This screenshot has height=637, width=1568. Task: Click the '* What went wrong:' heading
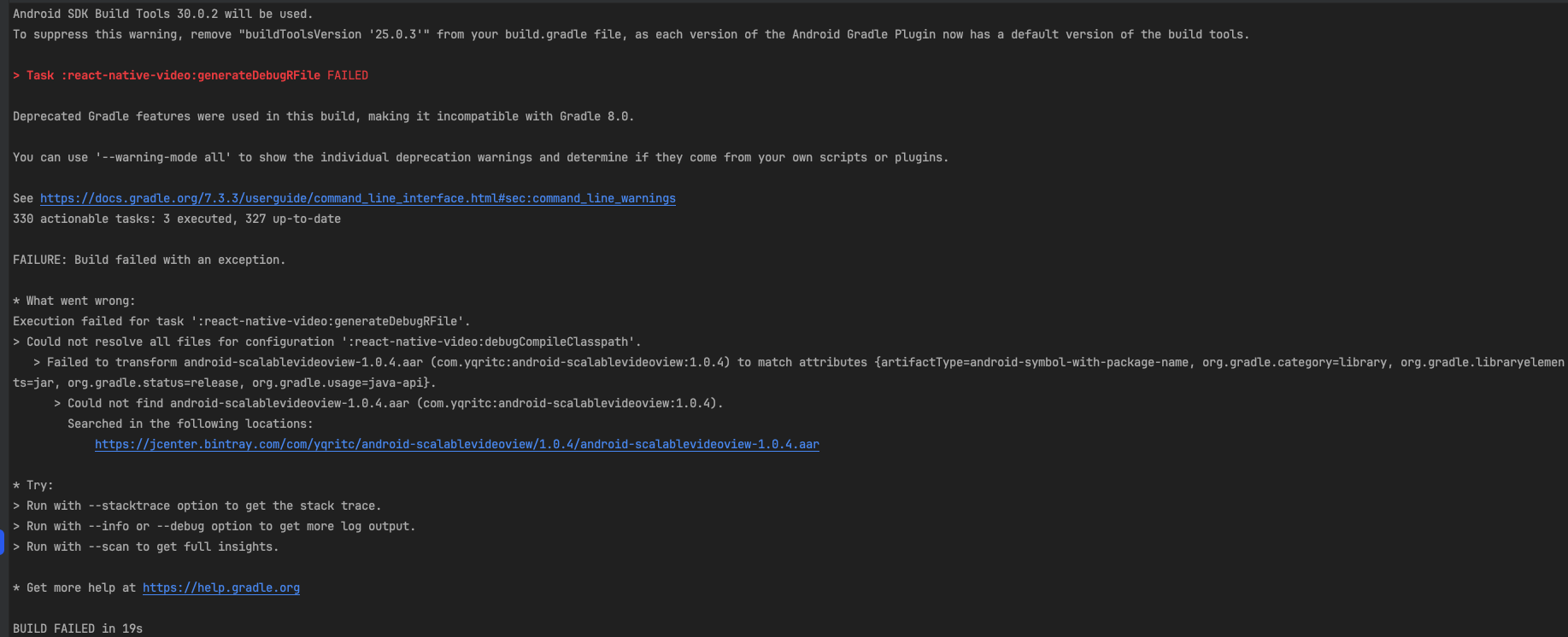[x=74, y=301]
